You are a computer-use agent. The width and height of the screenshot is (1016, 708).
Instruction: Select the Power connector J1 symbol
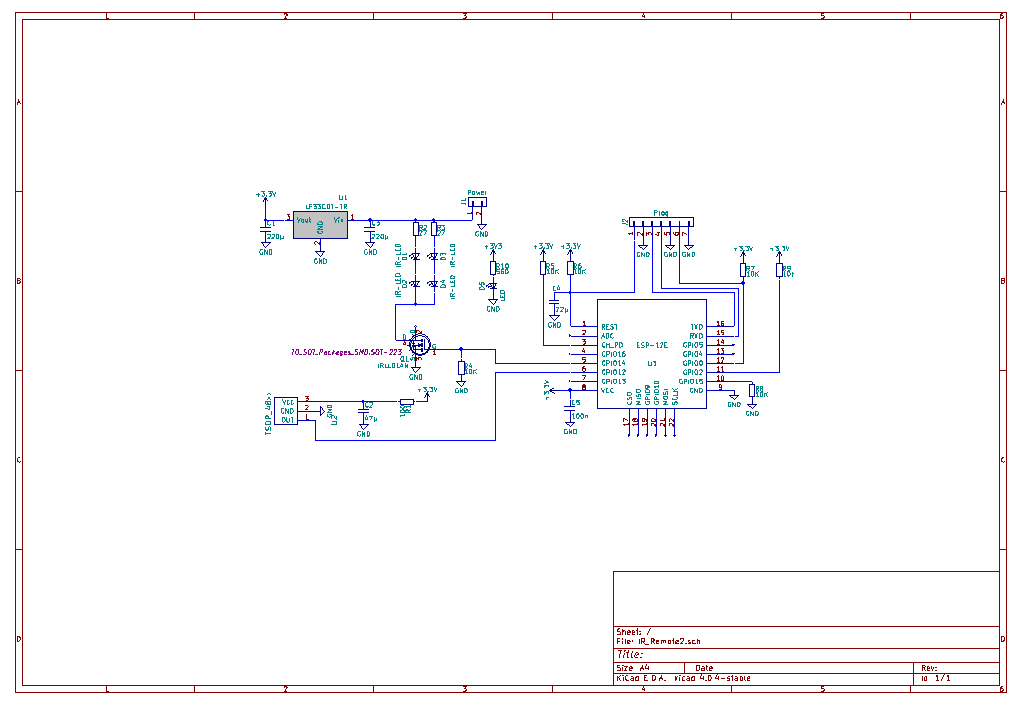(x=478, y=202)
